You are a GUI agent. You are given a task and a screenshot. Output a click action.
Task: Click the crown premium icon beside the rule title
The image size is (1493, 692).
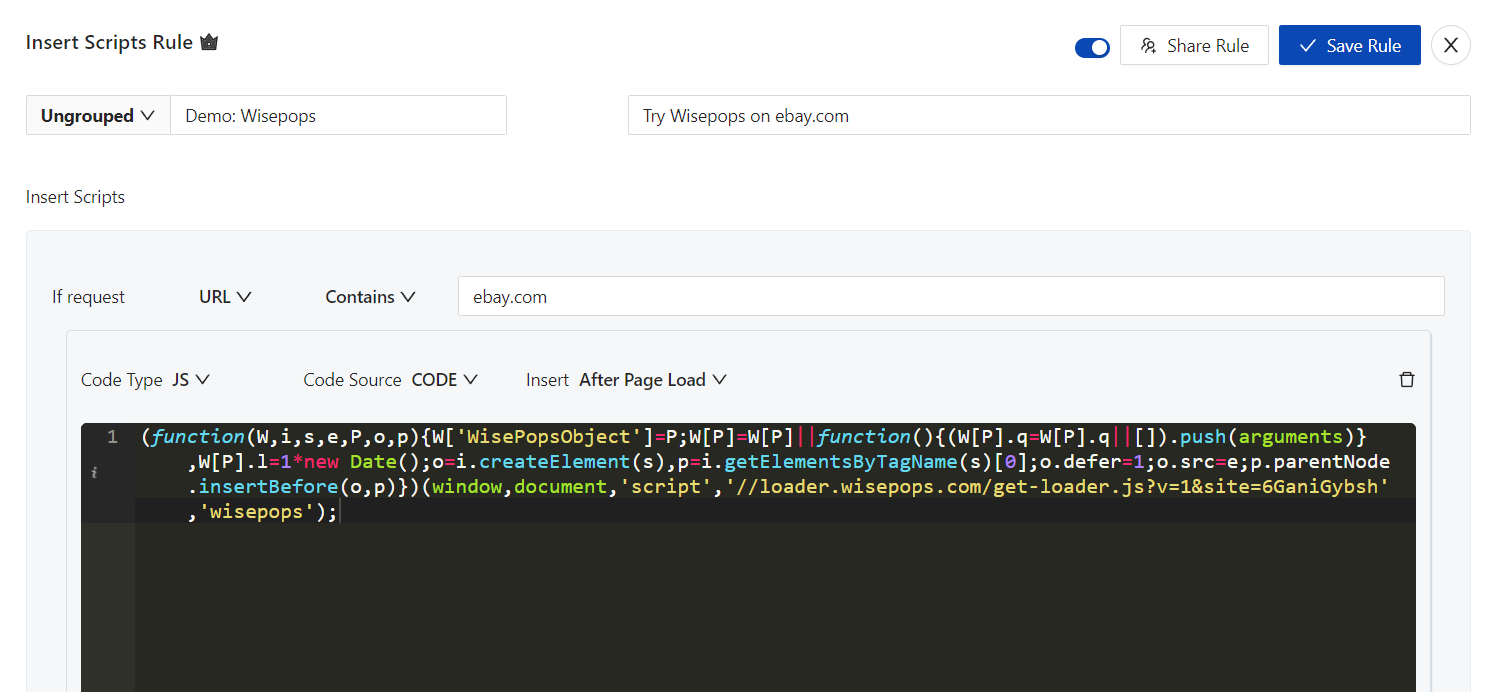tap(209, 43)
